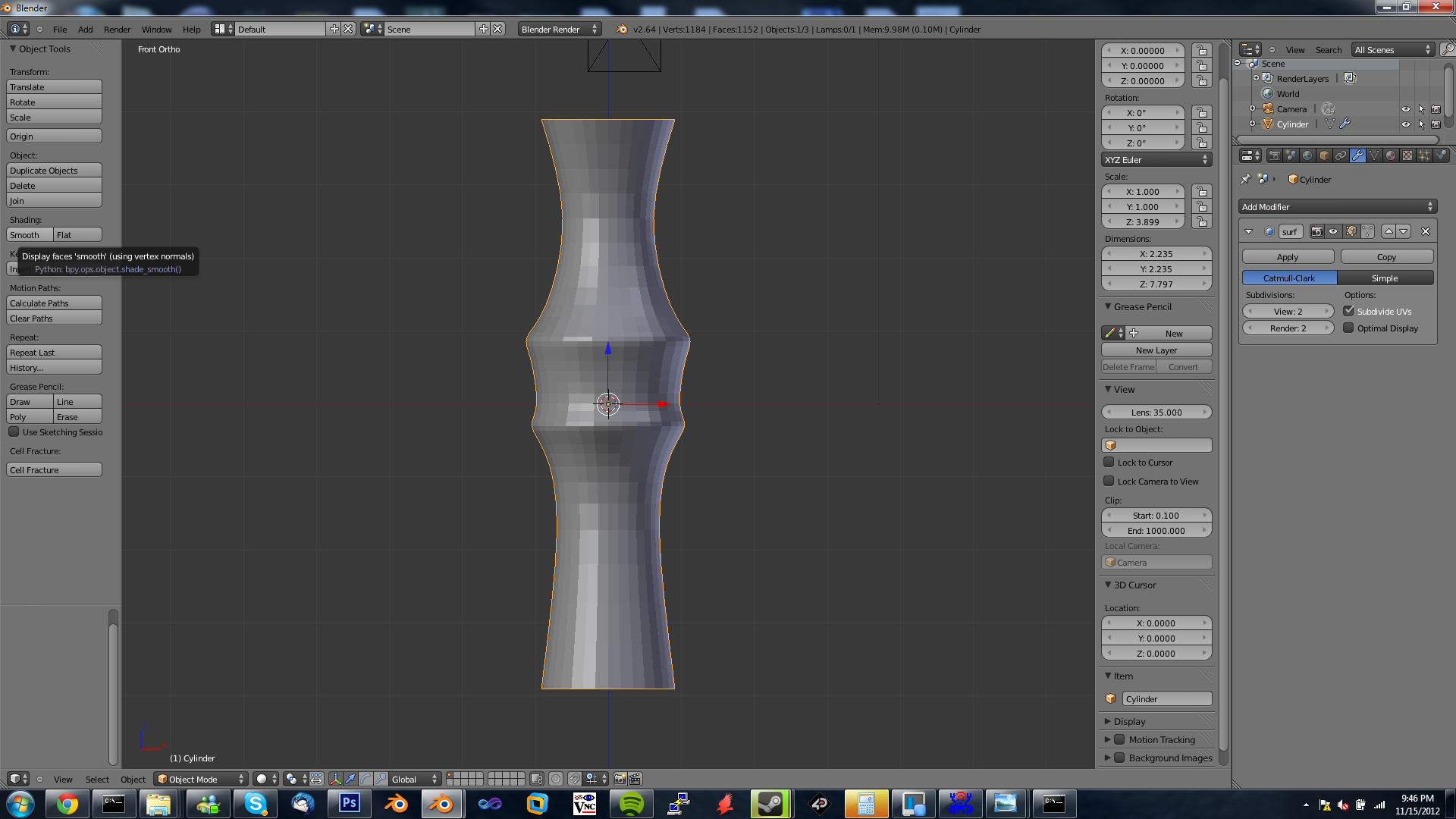1456x819 pixels.
Task: Collapse the Grease Pencil panel
Action: click(1108, 306)
